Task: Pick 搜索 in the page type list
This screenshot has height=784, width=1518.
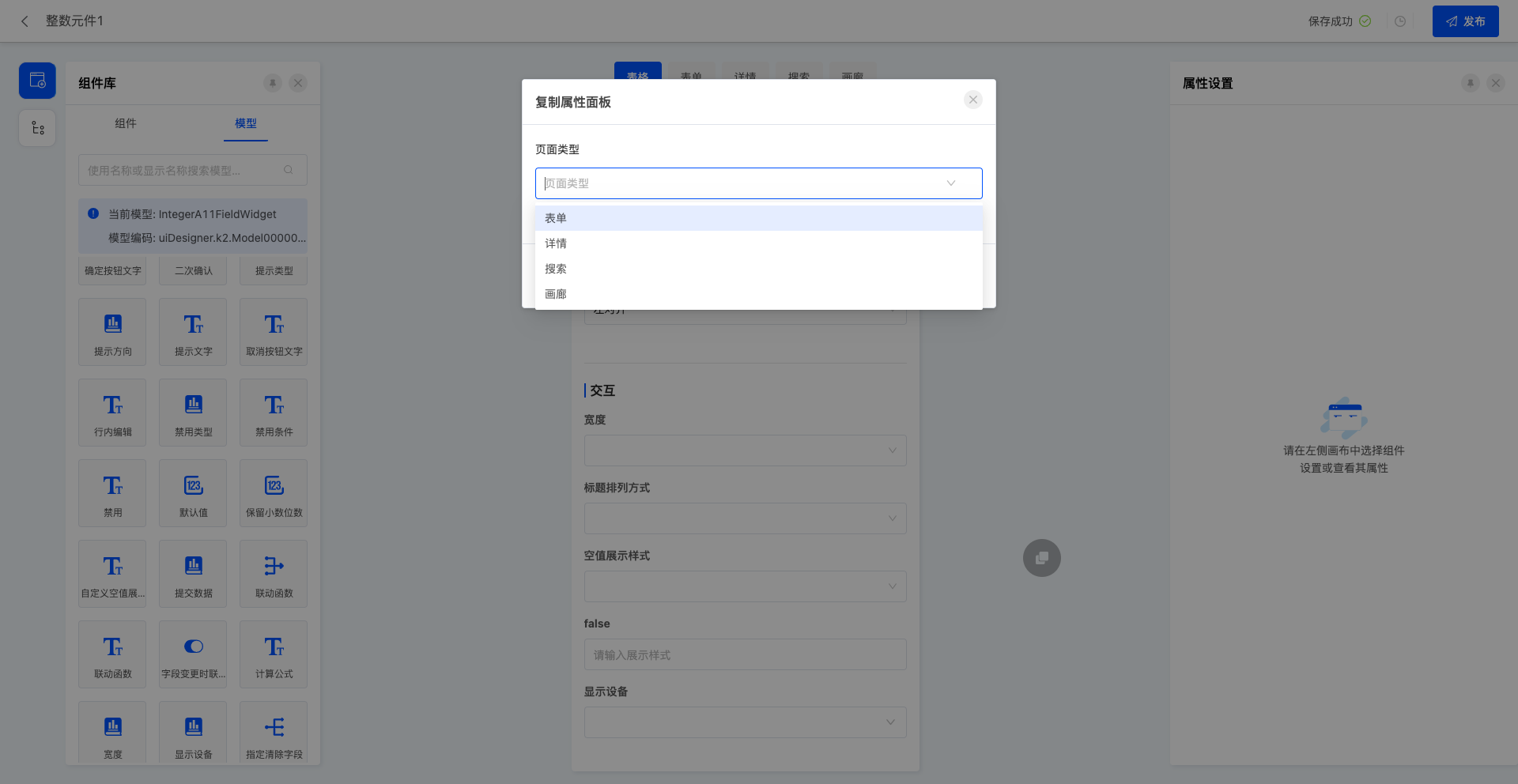Action: point(556,269)
